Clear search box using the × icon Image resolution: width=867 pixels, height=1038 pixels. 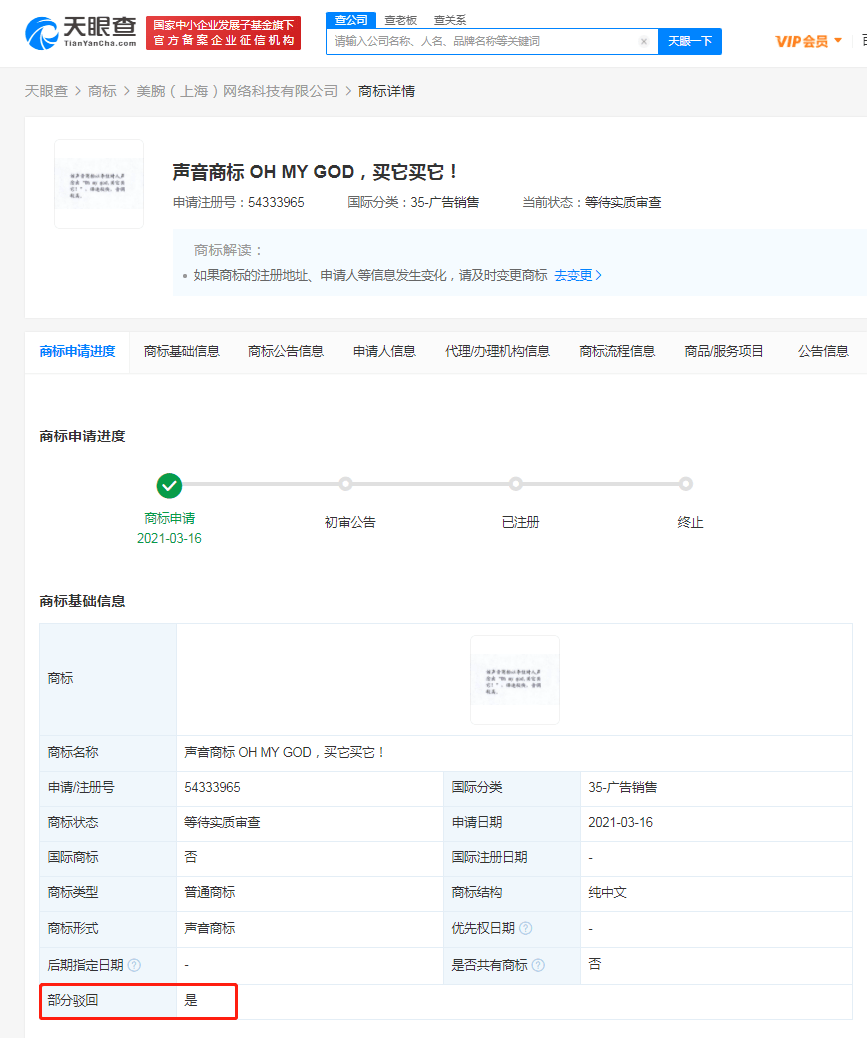(x=644, y=41)
